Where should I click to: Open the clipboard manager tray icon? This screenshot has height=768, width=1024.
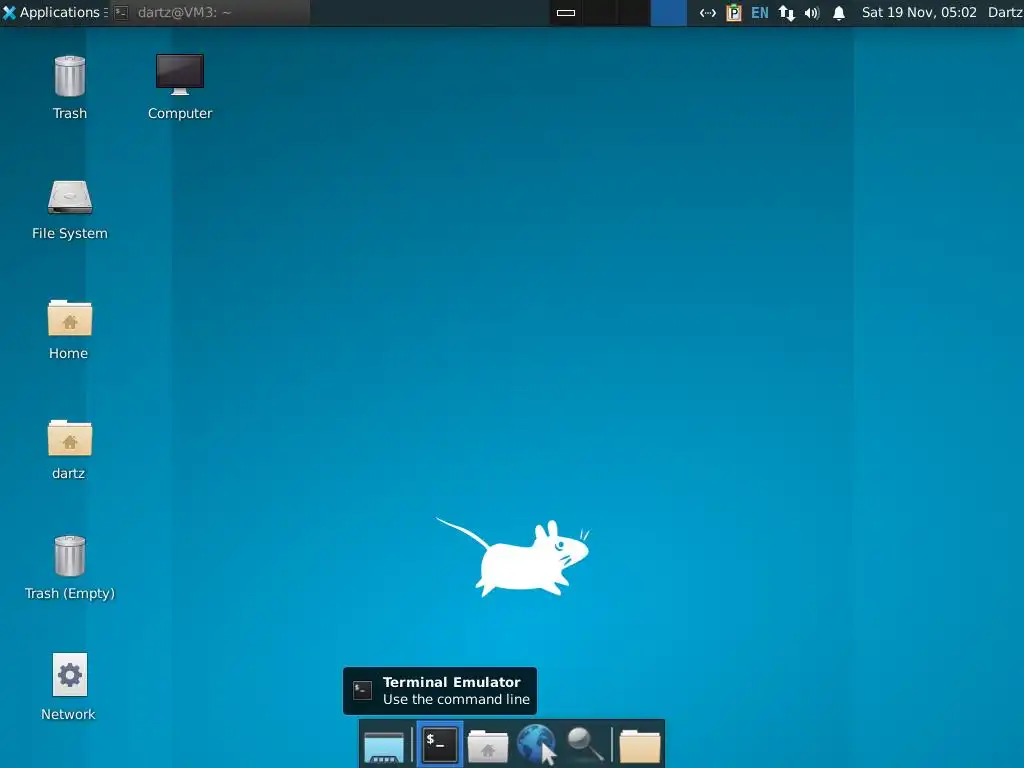click(x=733, y=12)
